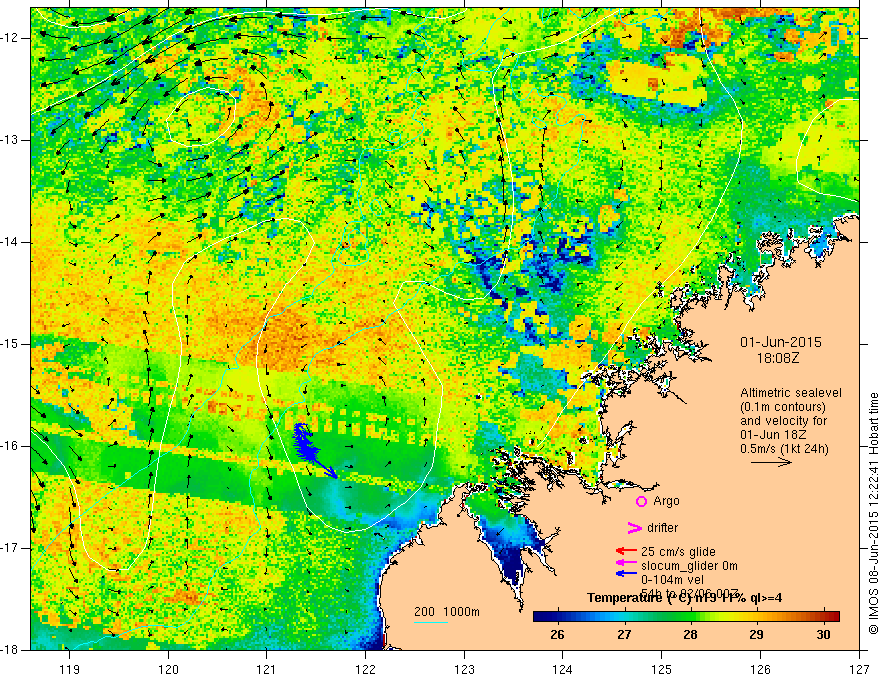
Task: Click the longitude axis label 125
Action: click(662, 669)
